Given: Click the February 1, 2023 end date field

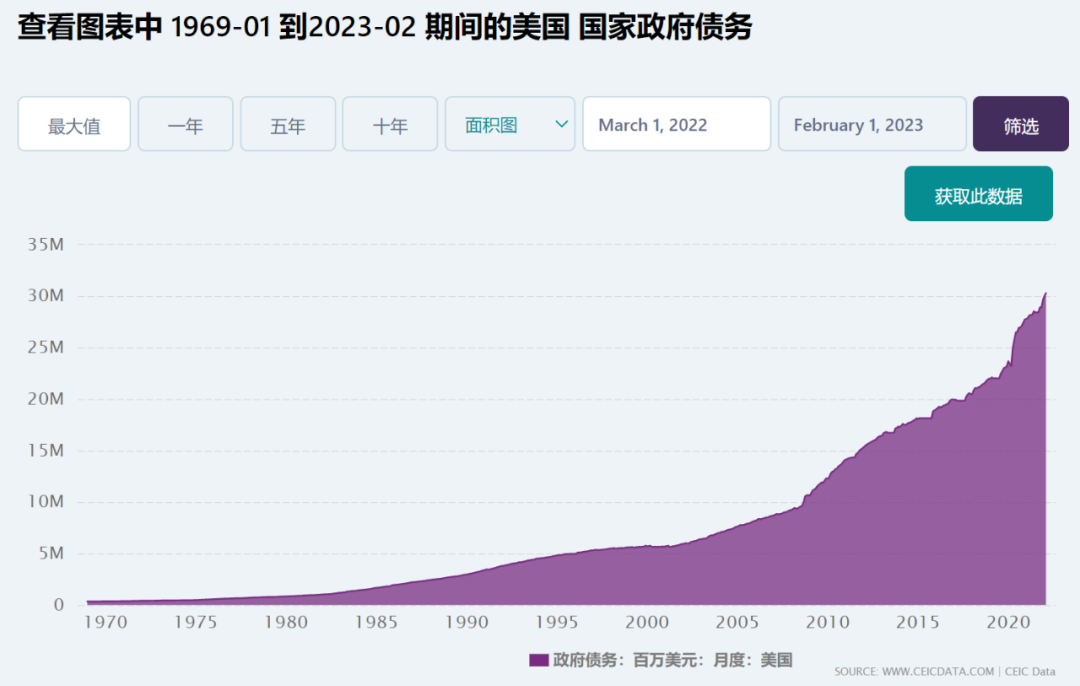Looking at the screenshot, I should (x=871, y=124).
